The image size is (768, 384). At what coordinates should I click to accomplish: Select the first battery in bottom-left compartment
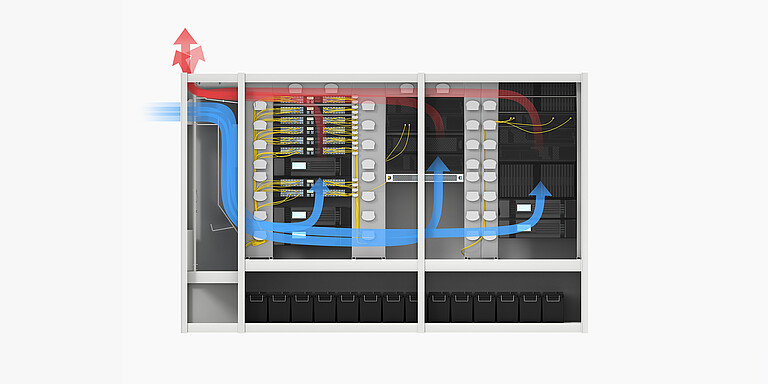pos(256,307)
